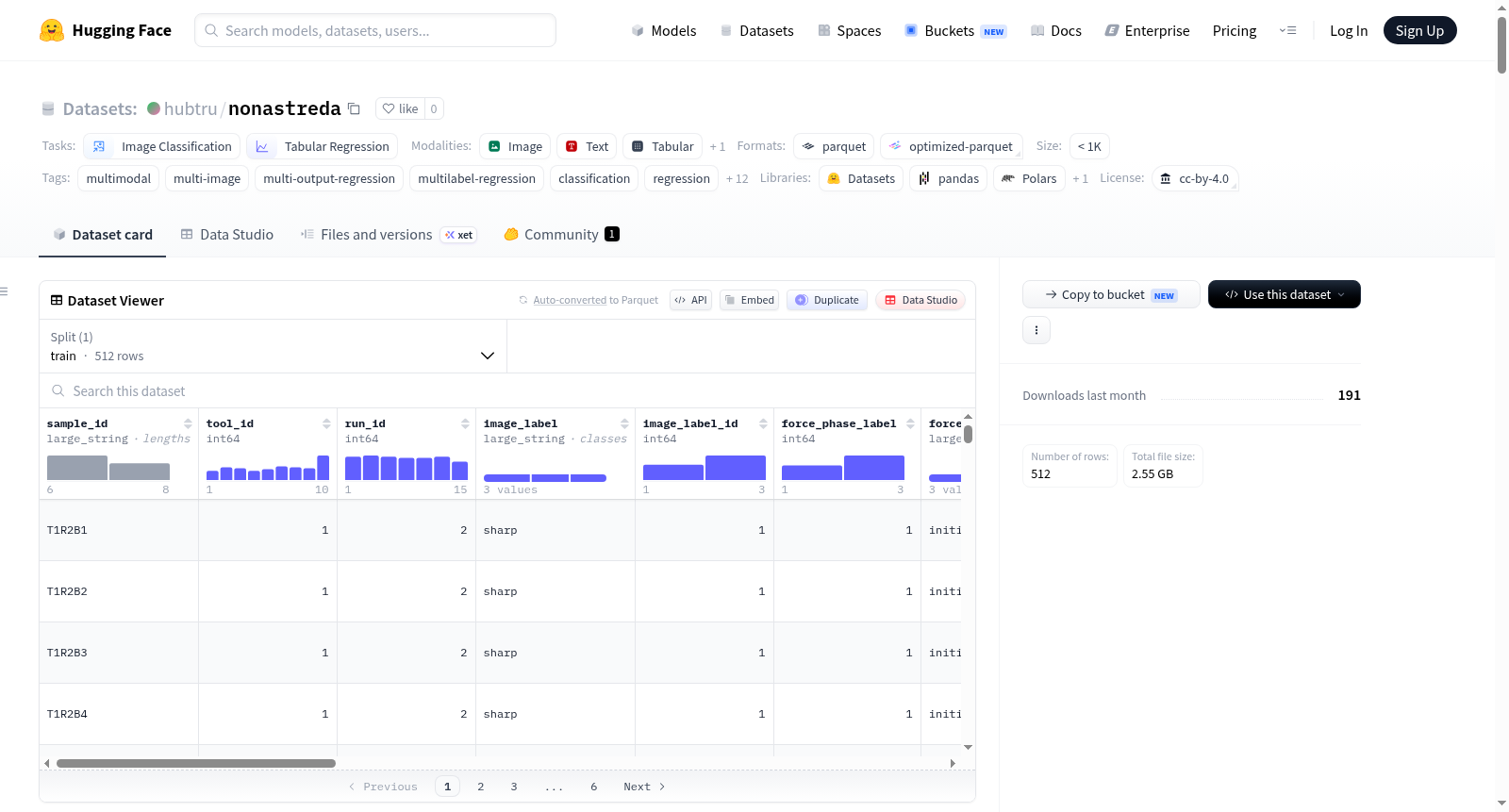Click the Hugging Face logo icon
This screenshot has height=812, width=1509.
(x=52, y=30)
